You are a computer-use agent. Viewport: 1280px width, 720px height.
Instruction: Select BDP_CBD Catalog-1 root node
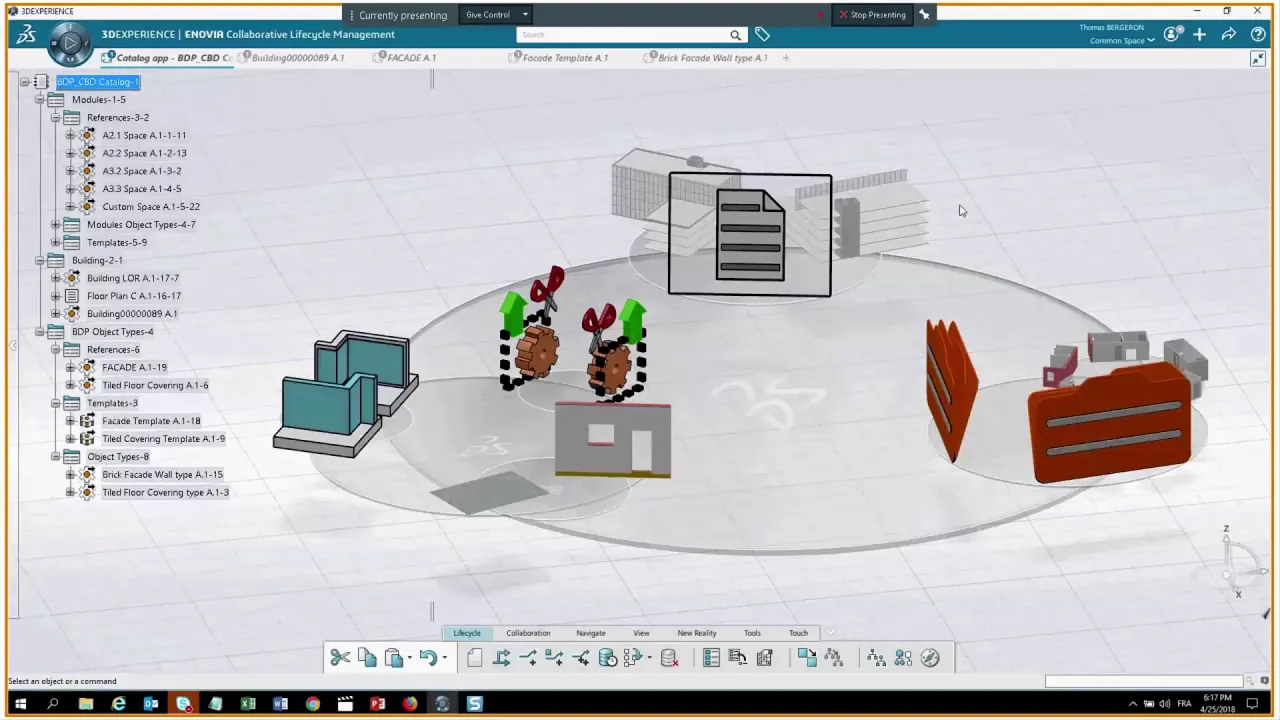tap(98, 82)
